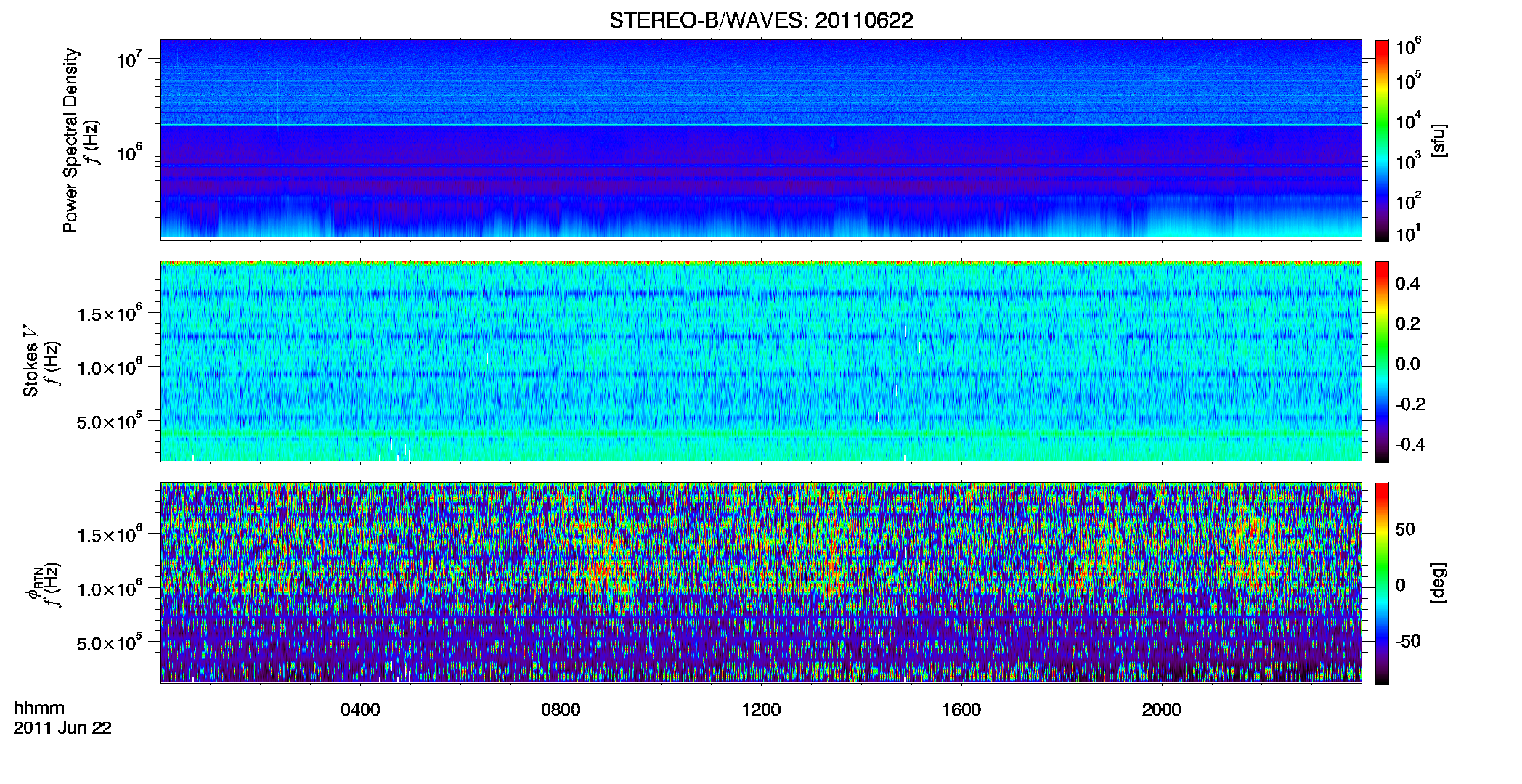Click the 50 value on deg colorbar

[1405, 529]
